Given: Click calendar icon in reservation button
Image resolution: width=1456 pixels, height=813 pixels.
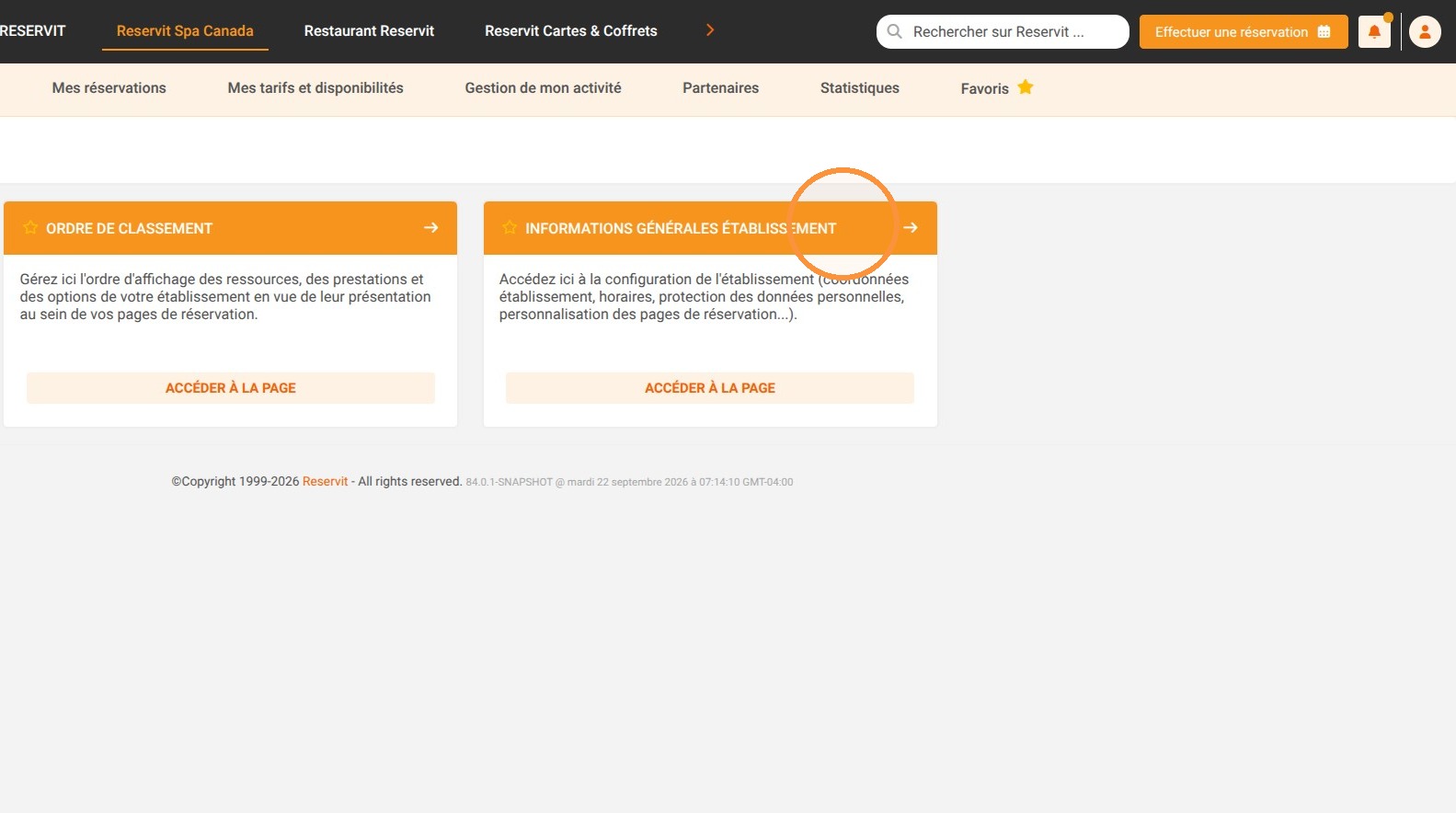Looking at the screenshot, I should tap(1324, 31).
